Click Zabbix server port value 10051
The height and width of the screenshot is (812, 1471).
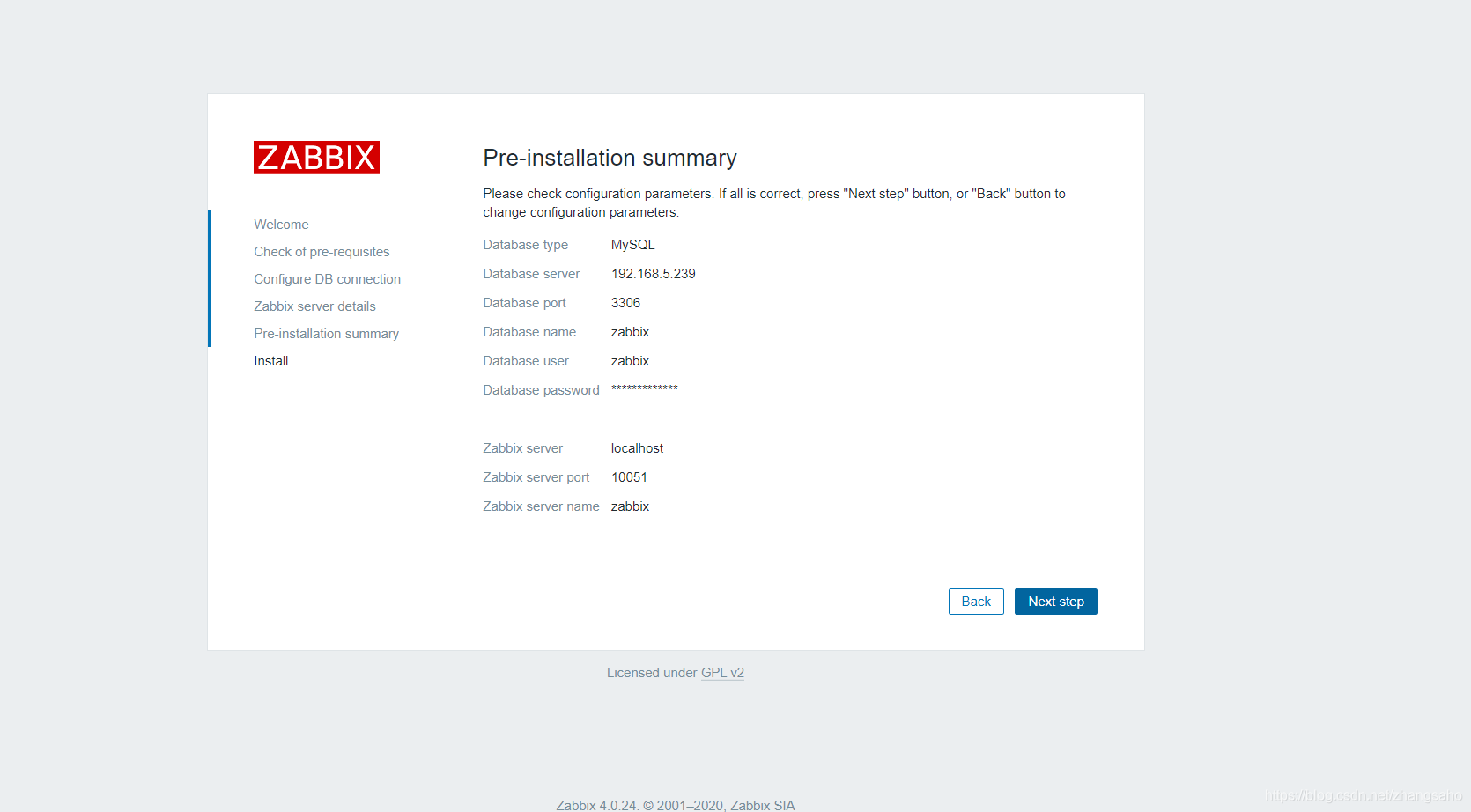pos(629,477)
